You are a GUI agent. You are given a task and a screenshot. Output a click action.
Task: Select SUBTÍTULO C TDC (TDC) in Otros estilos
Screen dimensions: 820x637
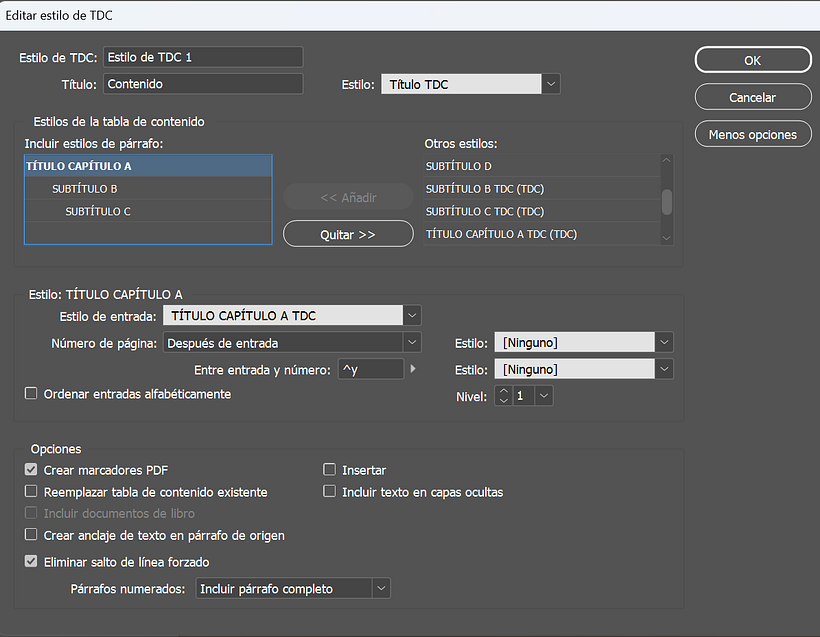pos(542,211)
